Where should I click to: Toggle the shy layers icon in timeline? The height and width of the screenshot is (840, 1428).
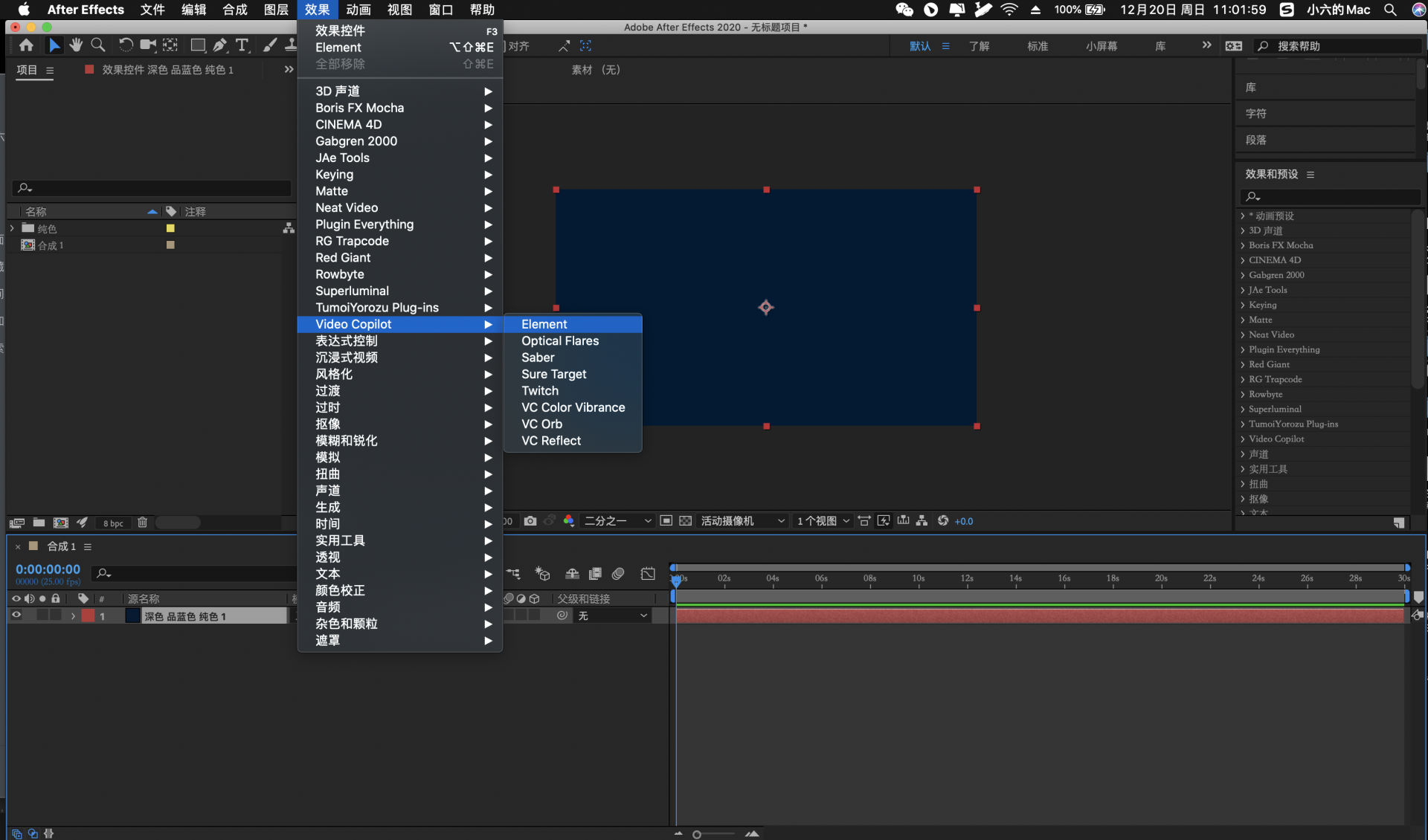point(572,574)
